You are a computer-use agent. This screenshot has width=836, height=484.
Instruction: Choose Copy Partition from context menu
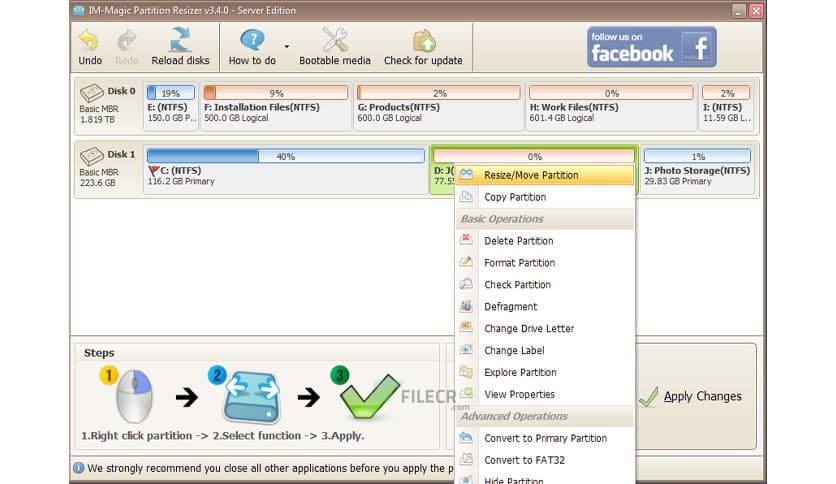(545, 197)
